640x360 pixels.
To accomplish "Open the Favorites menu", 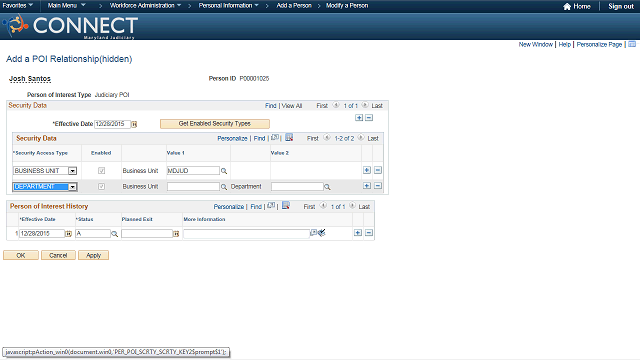I will pos(18,6).
